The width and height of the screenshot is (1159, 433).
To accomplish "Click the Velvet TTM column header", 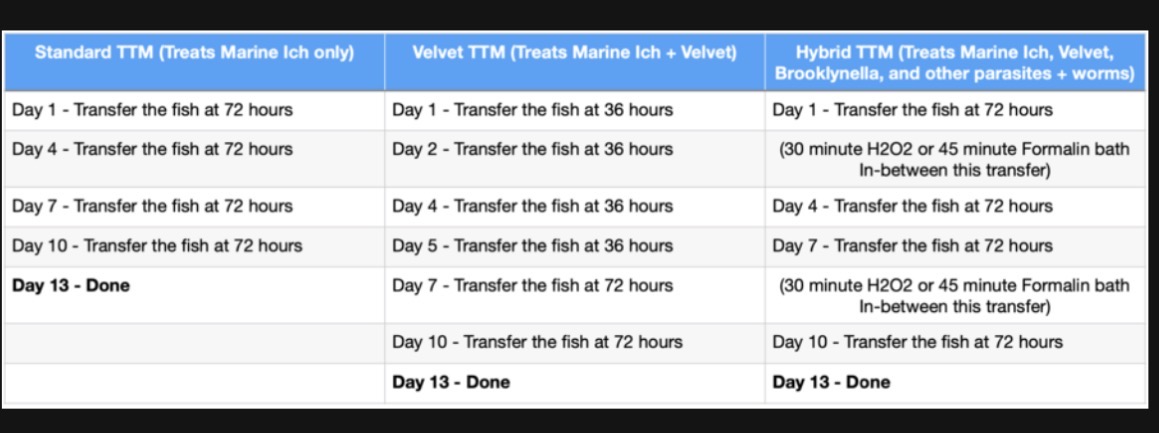I will (575, 53).
